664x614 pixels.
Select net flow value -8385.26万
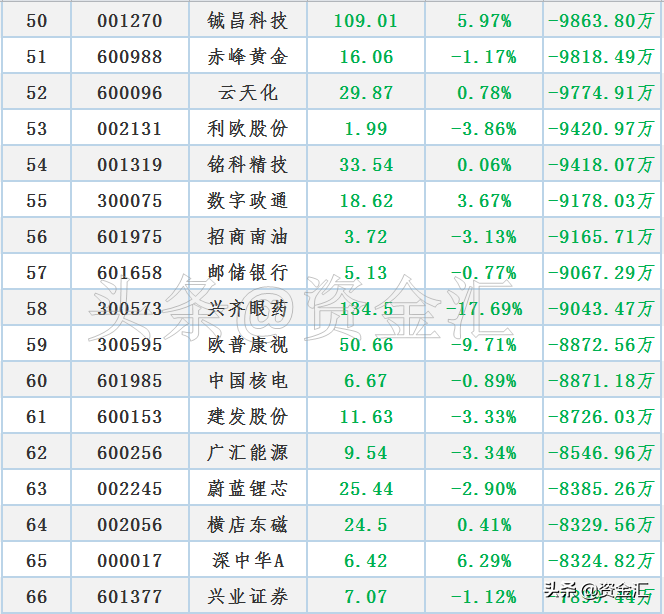601,489
